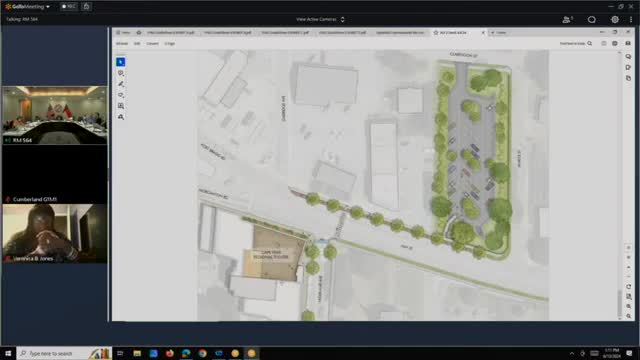This screenshot has height=360, width=640.
Task: Open the Convert menu item
Action: 152,43
